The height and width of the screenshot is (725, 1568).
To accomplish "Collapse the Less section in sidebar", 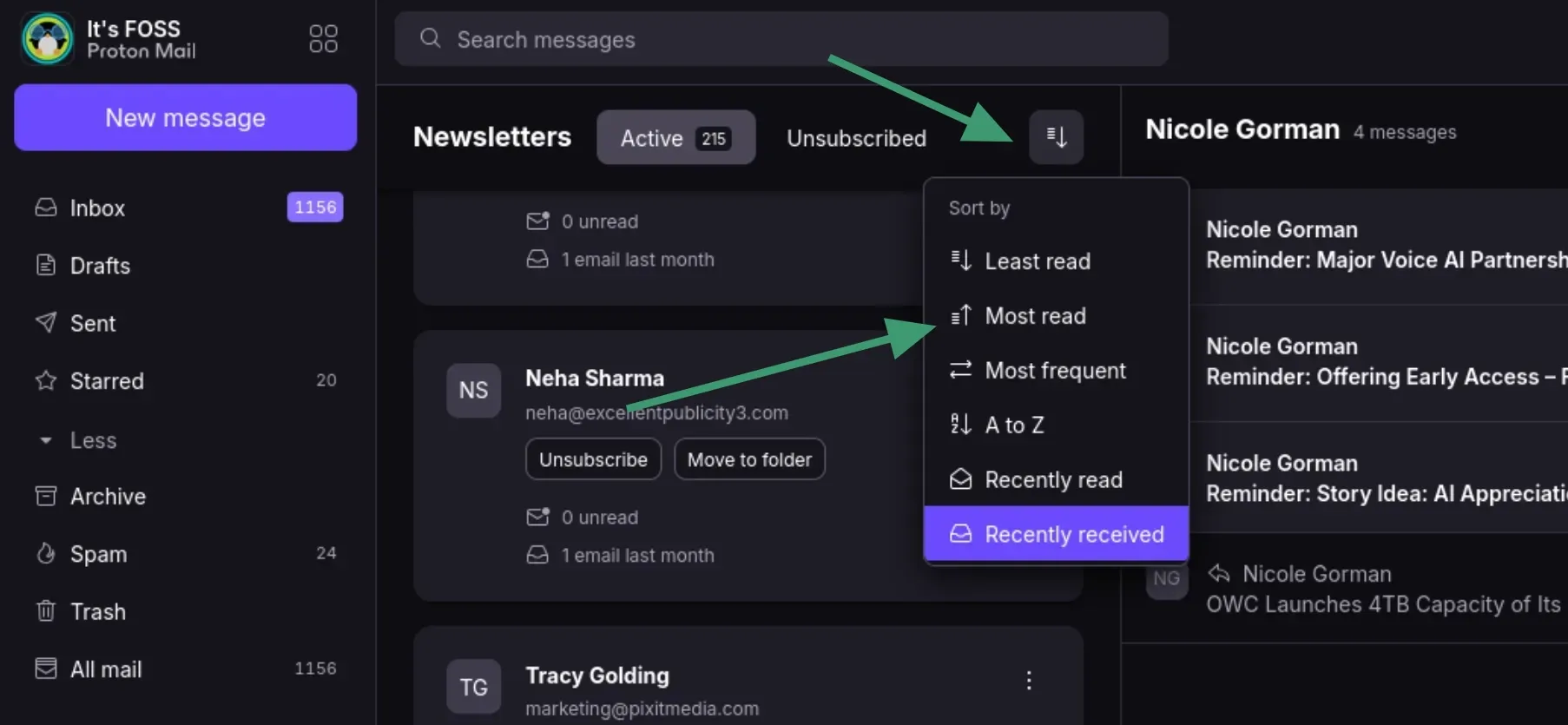I will [x=46, y=440].
